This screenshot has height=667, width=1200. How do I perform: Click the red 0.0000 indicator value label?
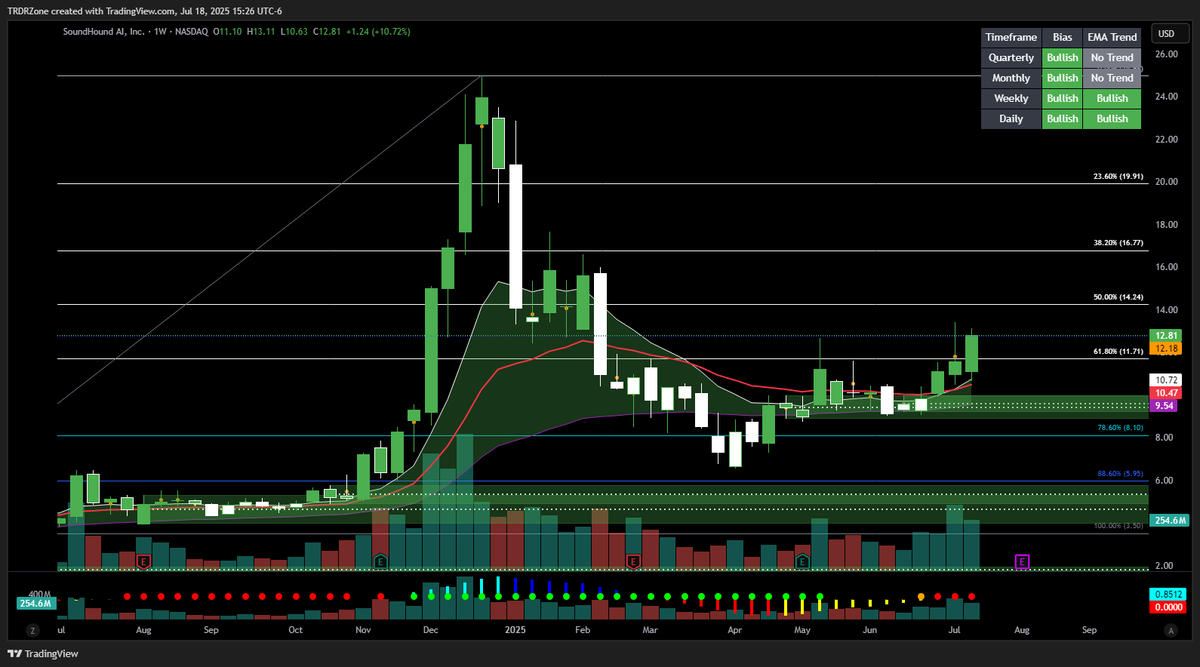tap(1167, 606)
